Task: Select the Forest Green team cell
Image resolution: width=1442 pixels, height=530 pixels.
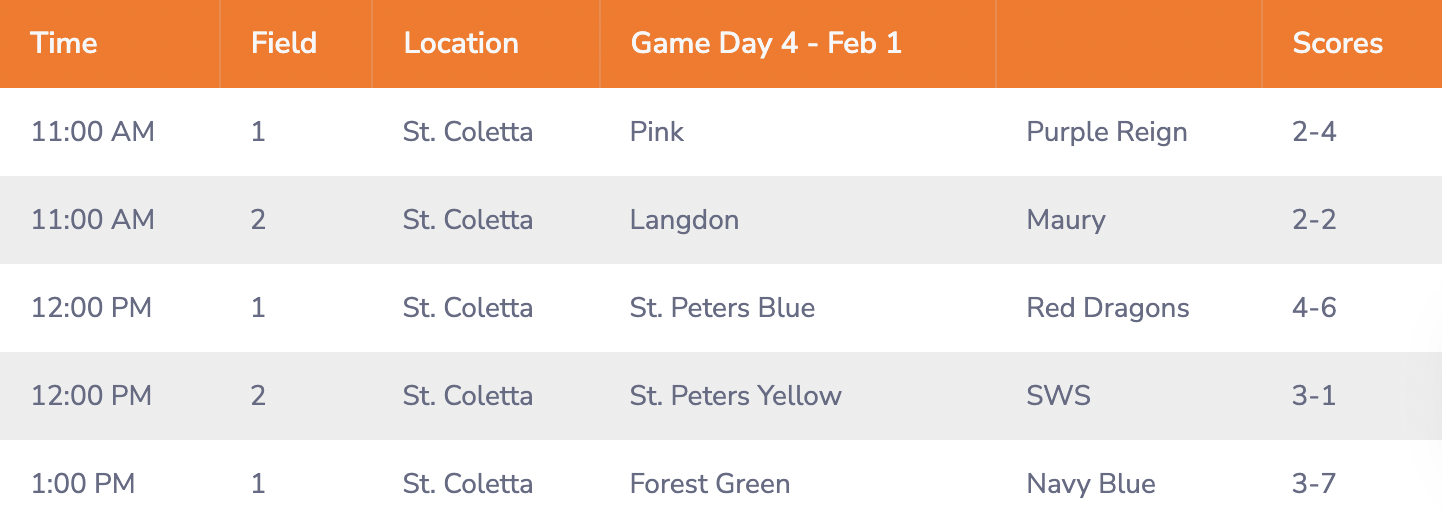Action: (710, 484)
